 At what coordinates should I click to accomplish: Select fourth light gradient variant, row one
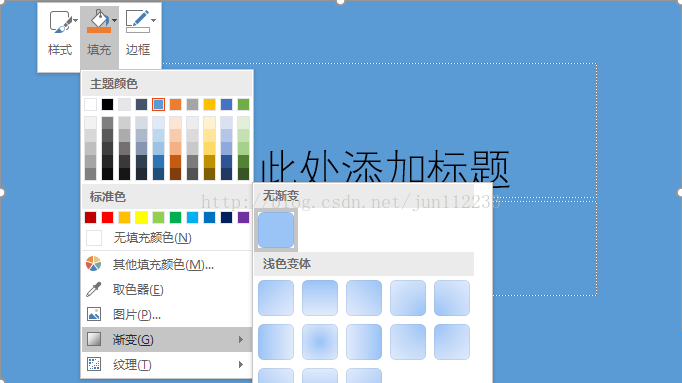coord(408,298)
